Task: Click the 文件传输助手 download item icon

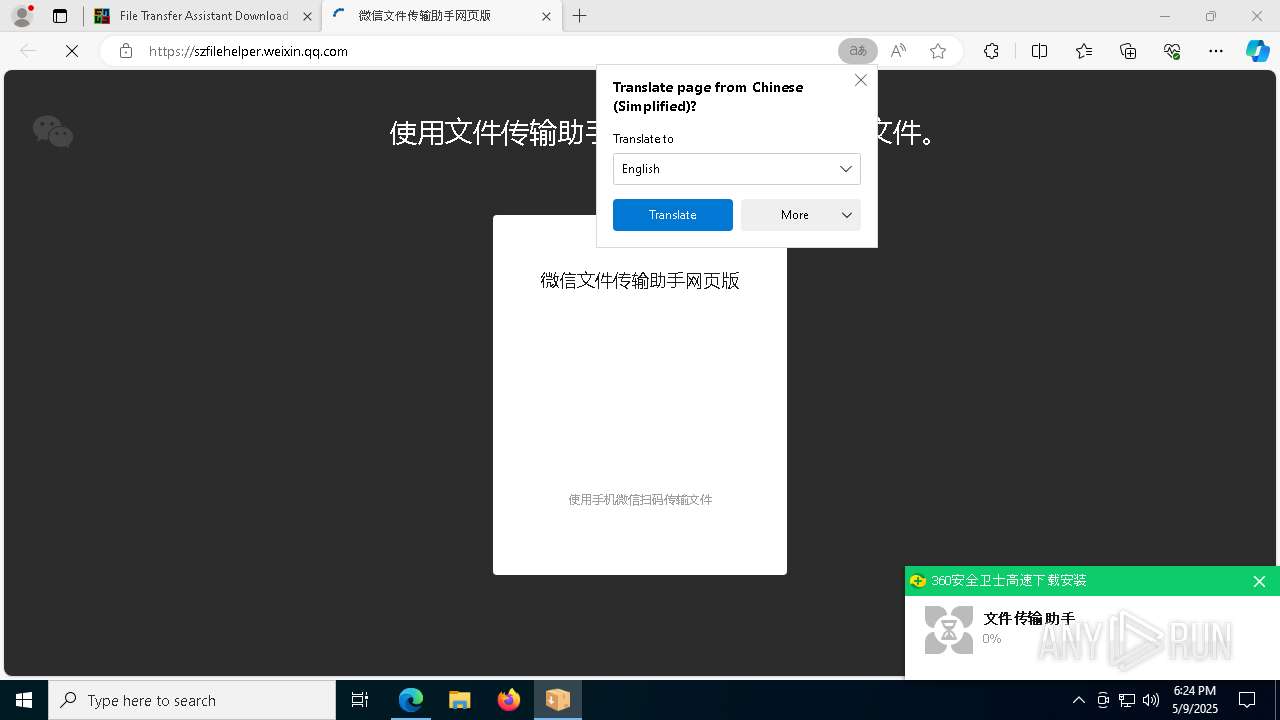Action: [949, 630]
